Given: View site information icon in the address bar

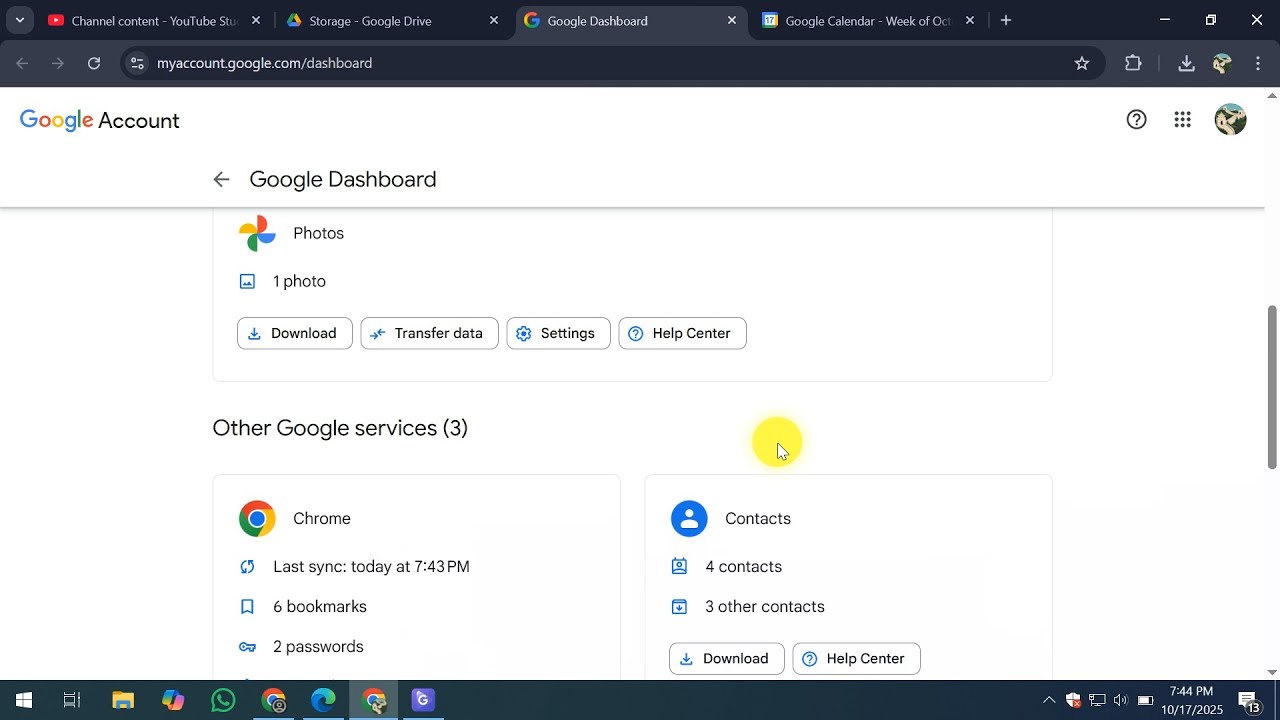Looking at the screenshot, I should (x=137, y=63).
